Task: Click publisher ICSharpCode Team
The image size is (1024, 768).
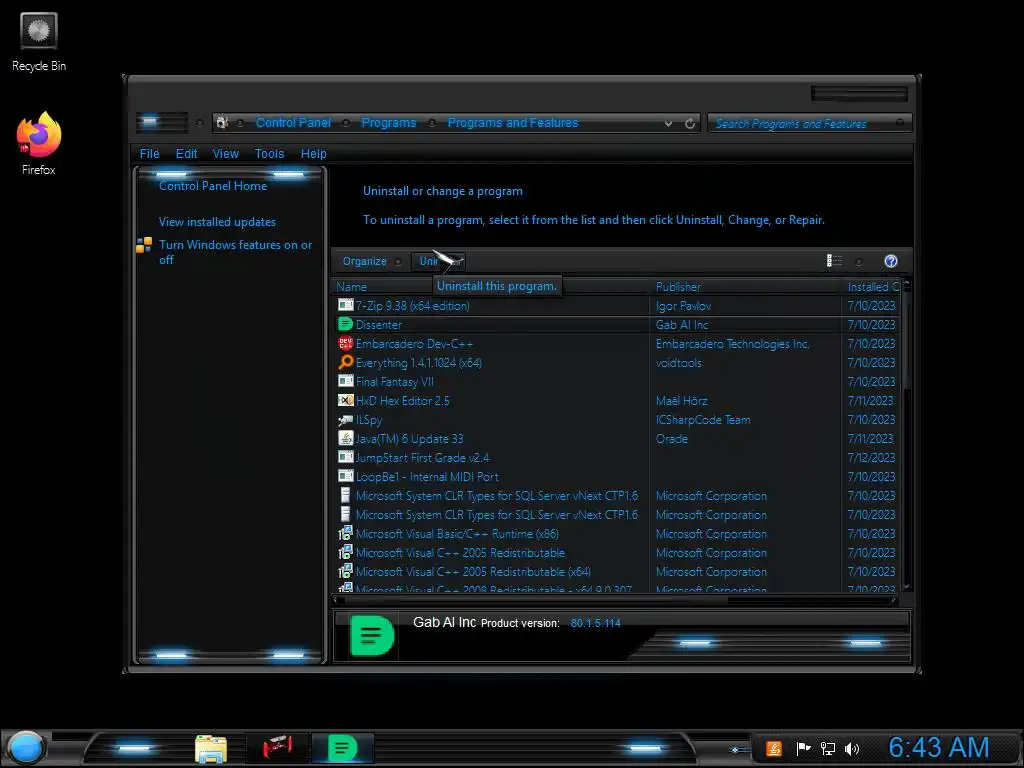Action: pyautogui.click(x=703, y=420)
